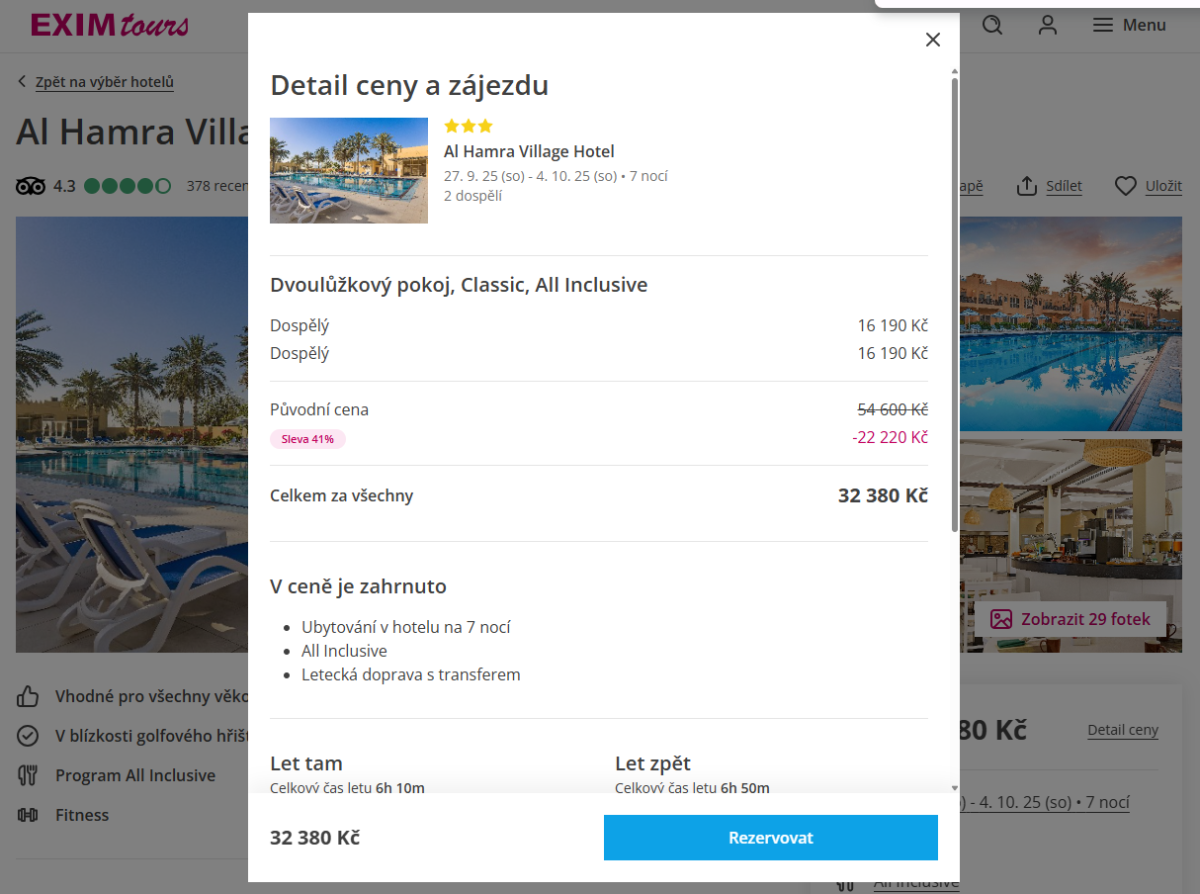Screen dimensions: 1200x894
Task: Click the thumbs-up icon for all ages
Action: click(28, 696)
